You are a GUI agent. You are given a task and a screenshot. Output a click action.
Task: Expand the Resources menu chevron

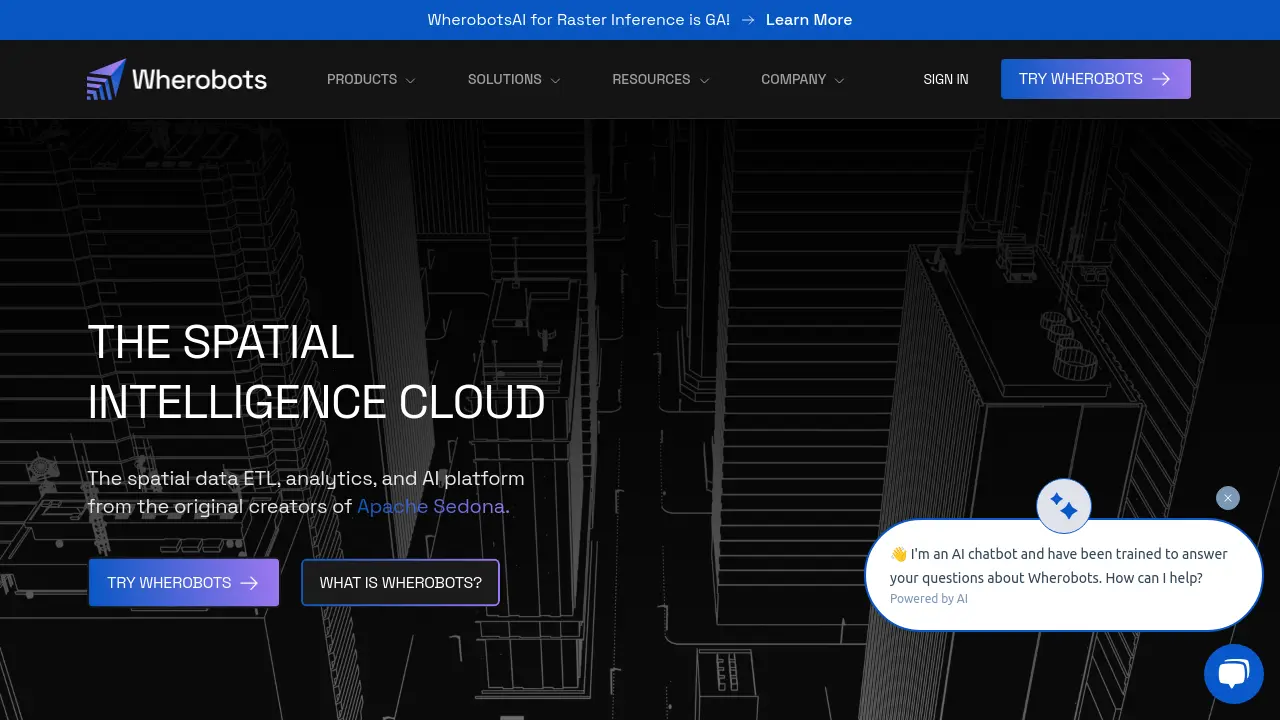pyautogui.click(x=704, y=80)
